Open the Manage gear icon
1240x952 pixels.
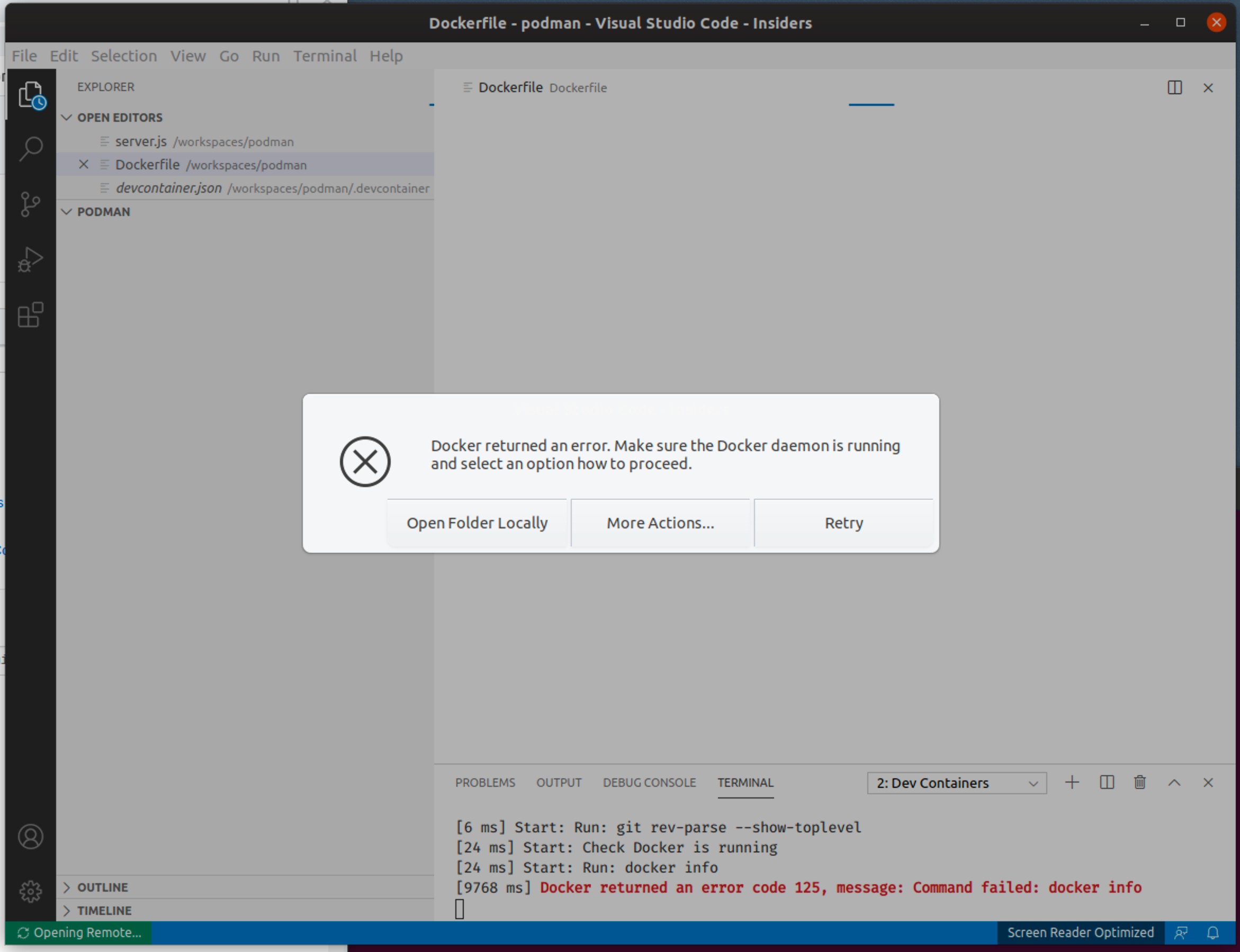click(31, 891)
